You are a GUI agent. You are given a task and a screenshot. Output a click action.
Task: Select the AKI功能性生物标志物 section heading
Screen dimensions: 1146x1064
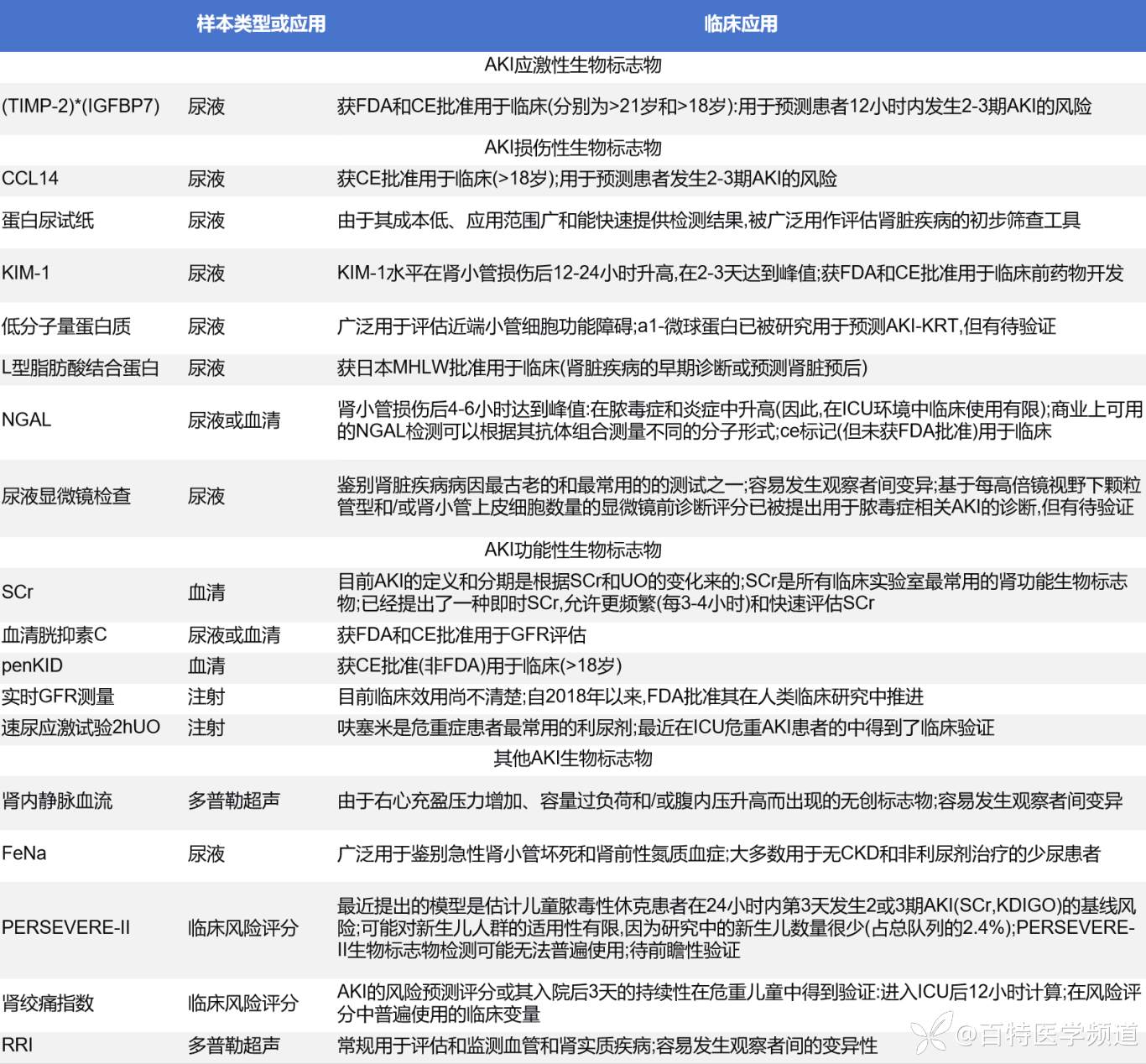(x=573, y=550)
